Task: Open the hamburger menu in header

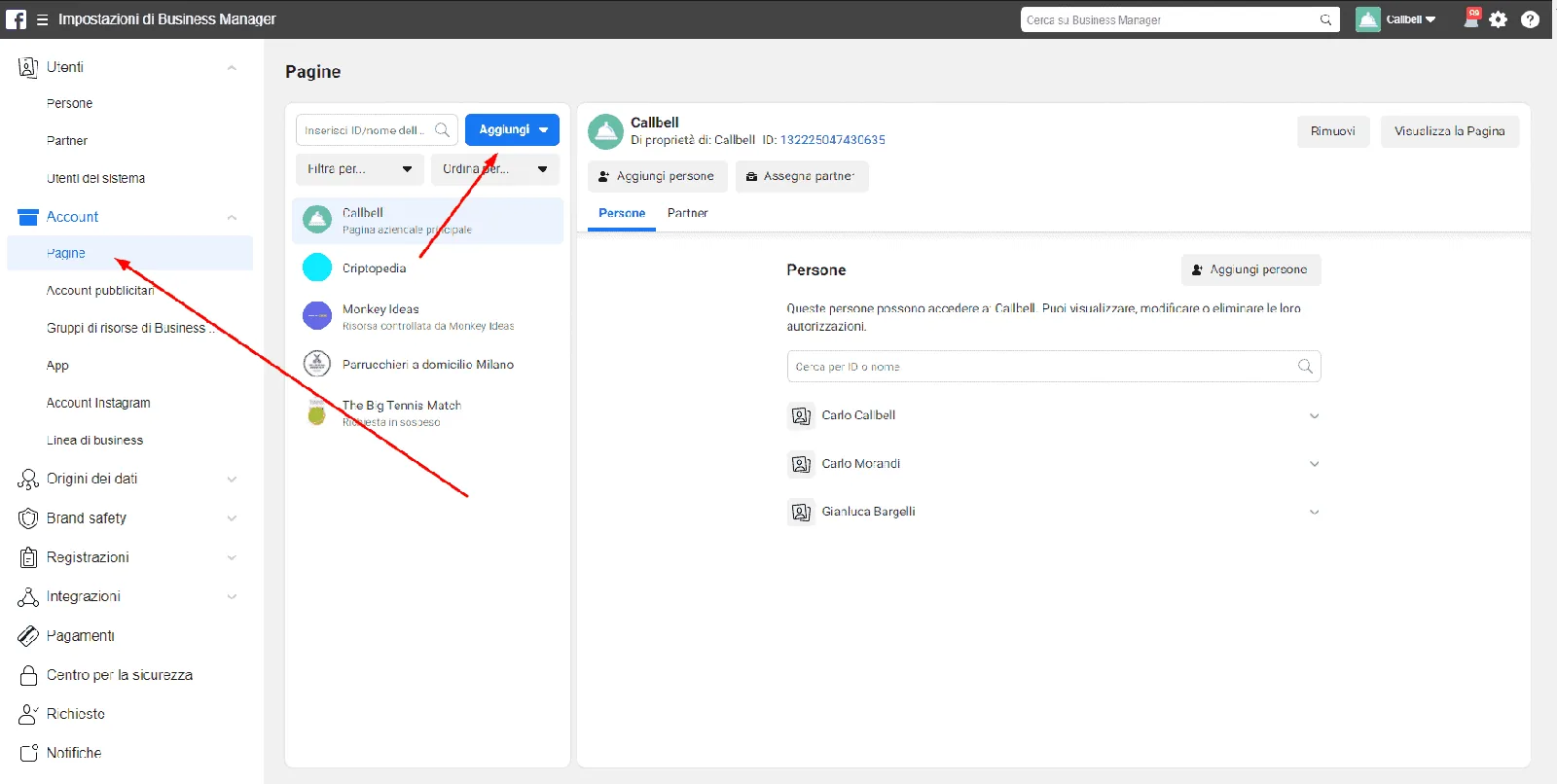Action: click(42, 19)
